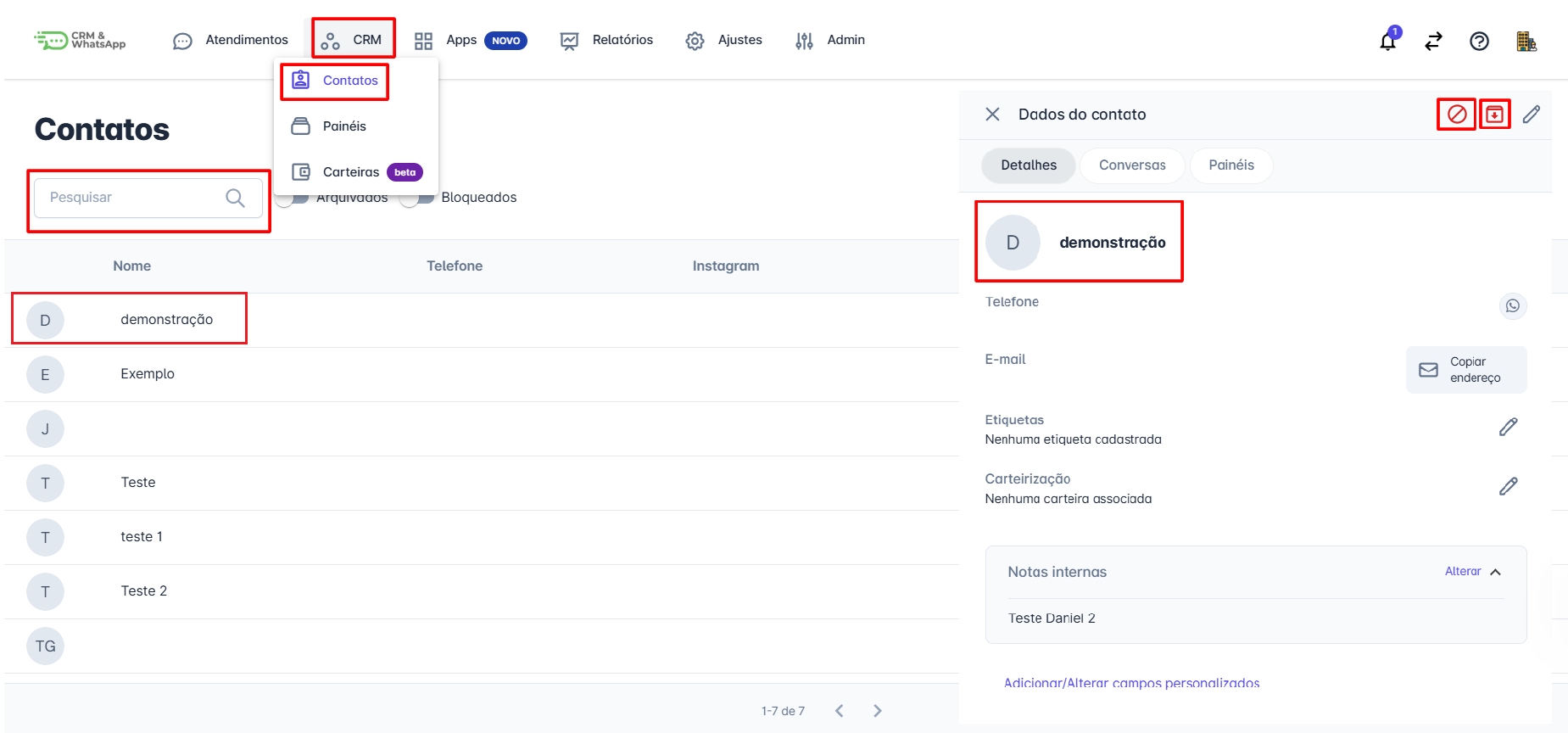Open the notifications bell icon
1568x733 pixels.
[1388, 41]
